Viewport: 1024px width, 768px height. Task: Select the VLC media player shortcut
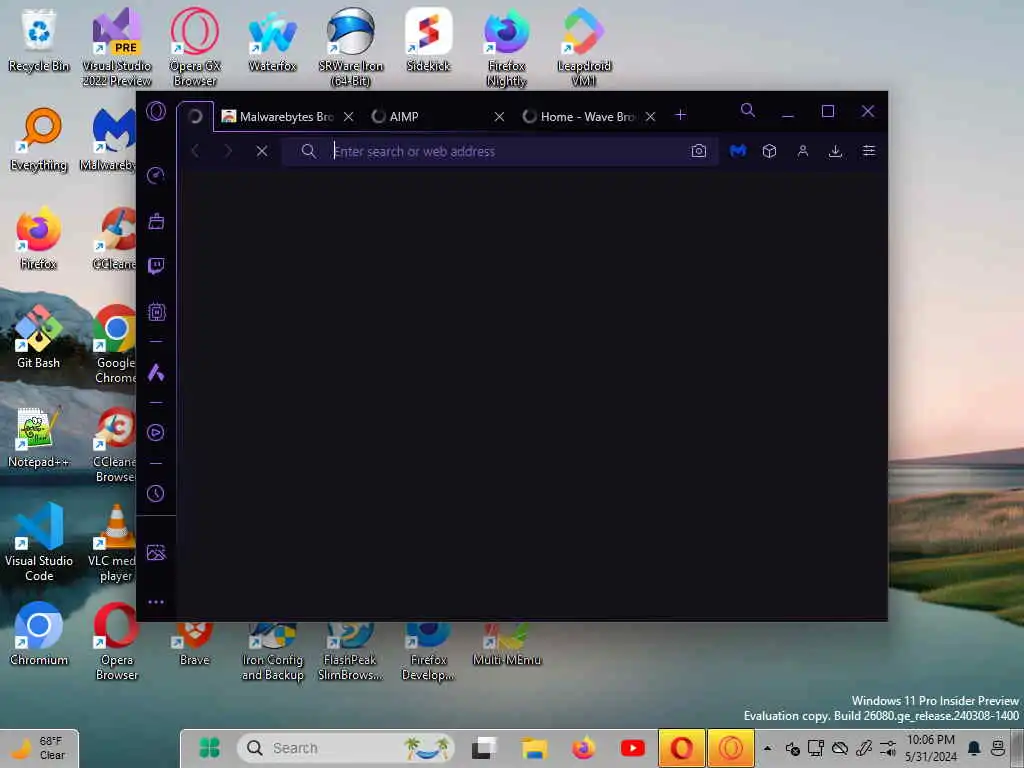tap(112, 542)
